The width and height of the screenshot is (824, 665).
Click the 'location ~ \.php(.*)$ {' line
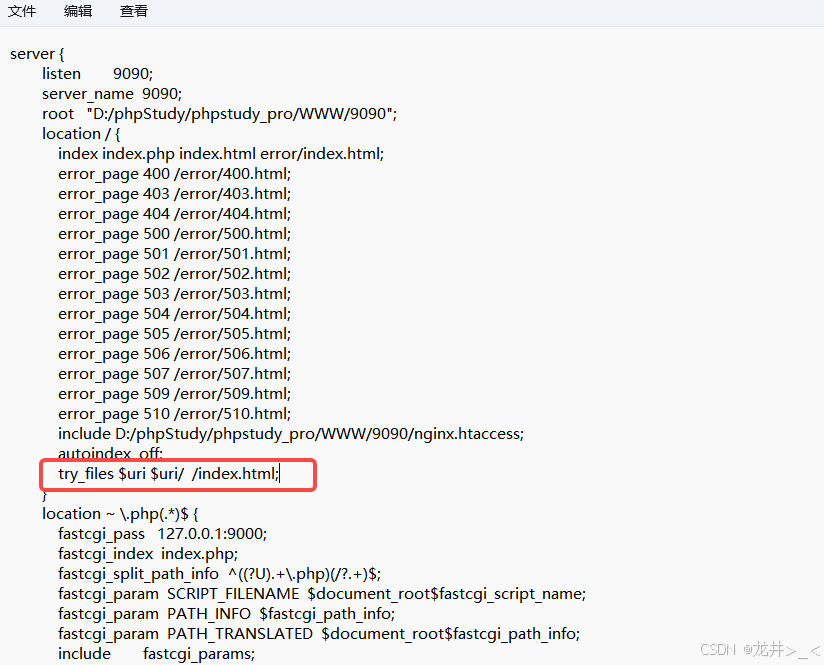pos(120,514)
